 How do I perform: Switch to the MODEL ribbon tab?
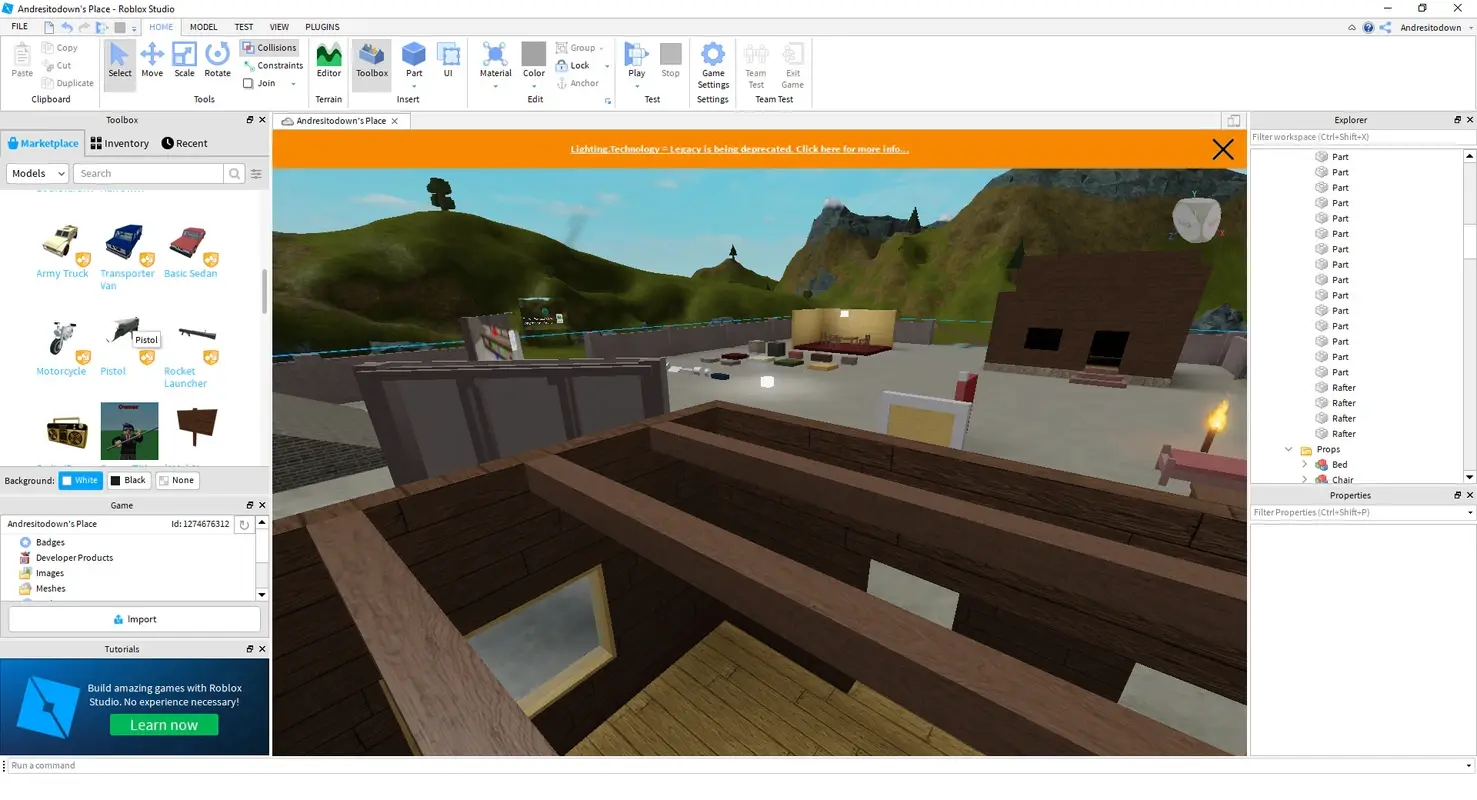point(203,27)
